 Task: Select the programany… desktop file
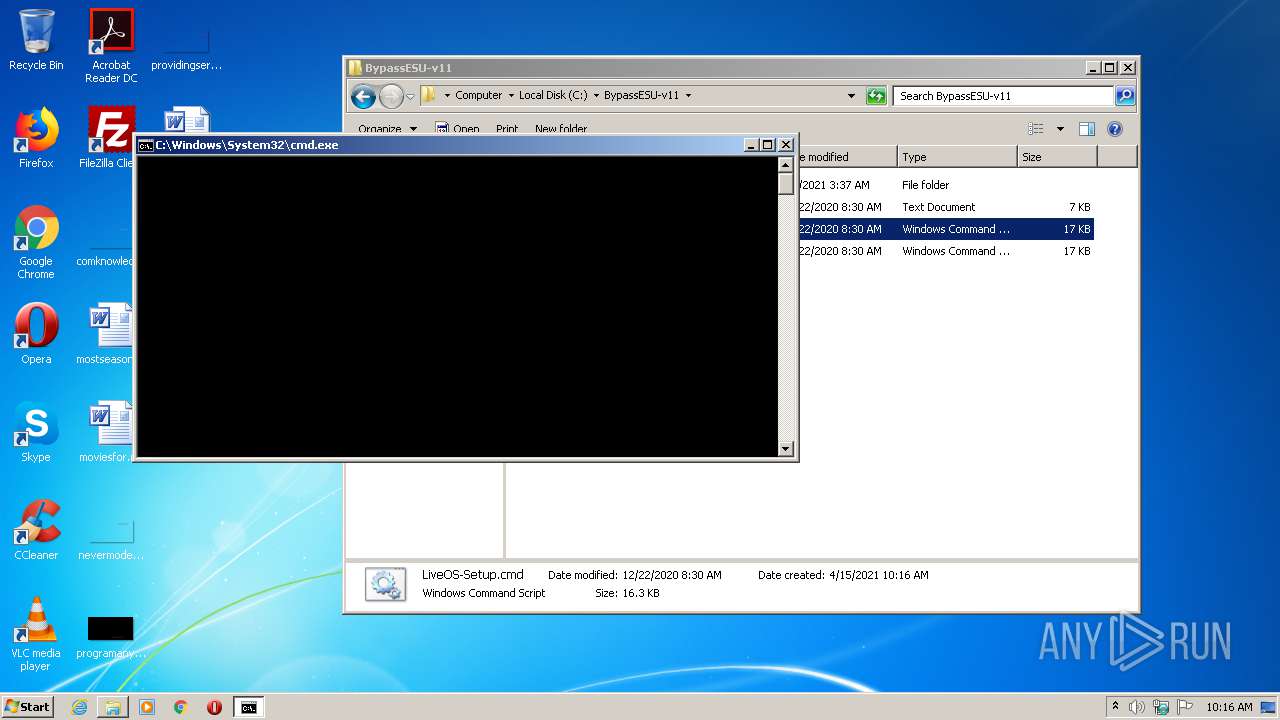[111, 638]
